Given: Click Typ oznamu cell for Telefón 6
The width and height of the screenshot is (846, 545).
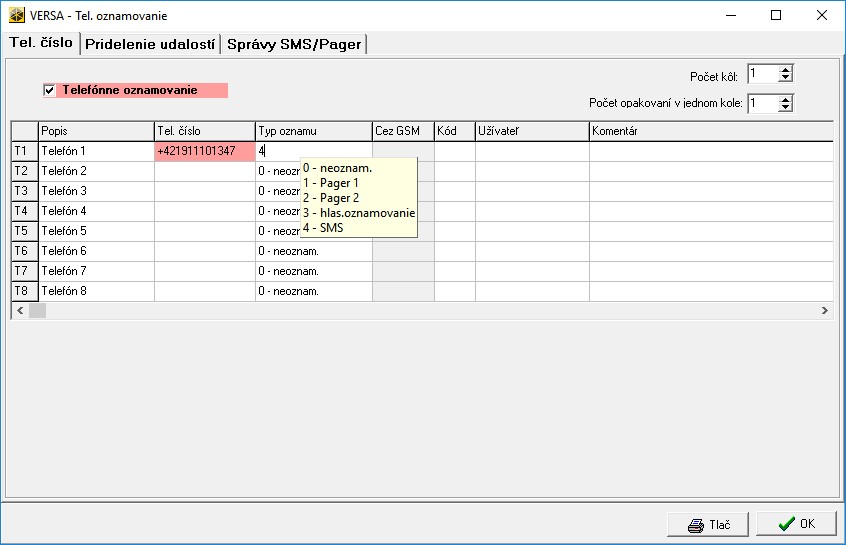Looking at the screenshot, I should pos(313,251).
